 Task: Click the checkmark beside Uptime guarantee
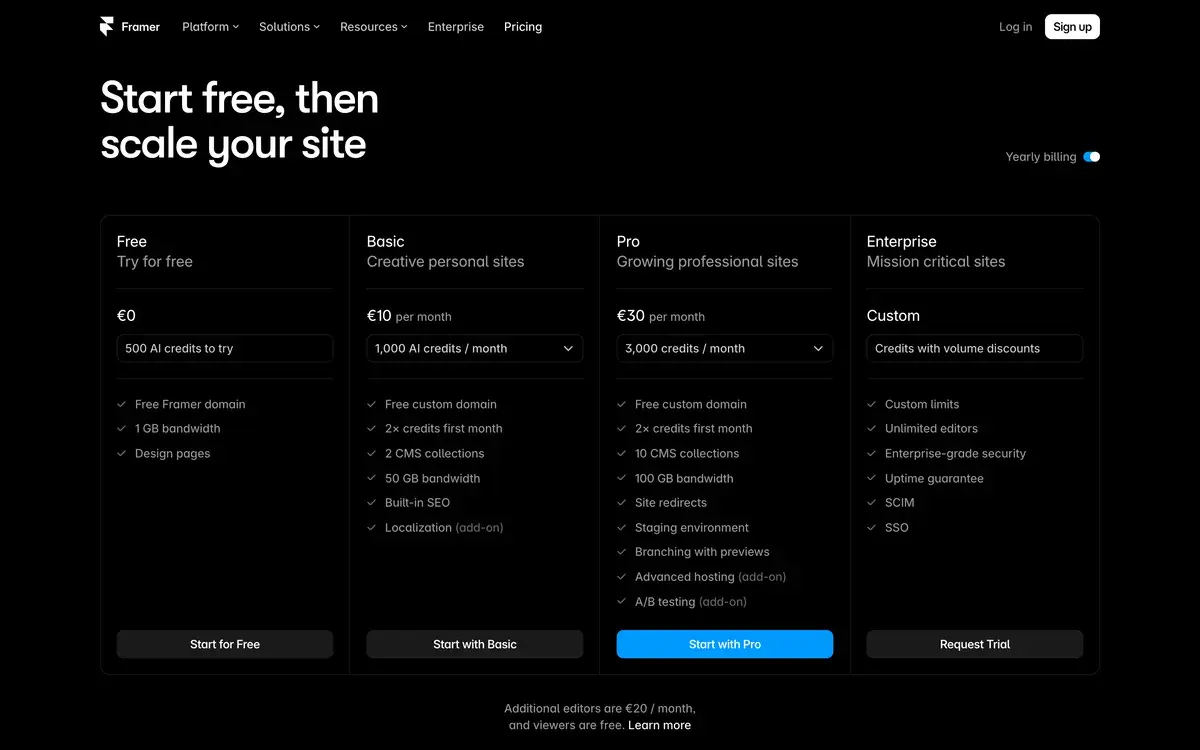[x=872, y=478]
